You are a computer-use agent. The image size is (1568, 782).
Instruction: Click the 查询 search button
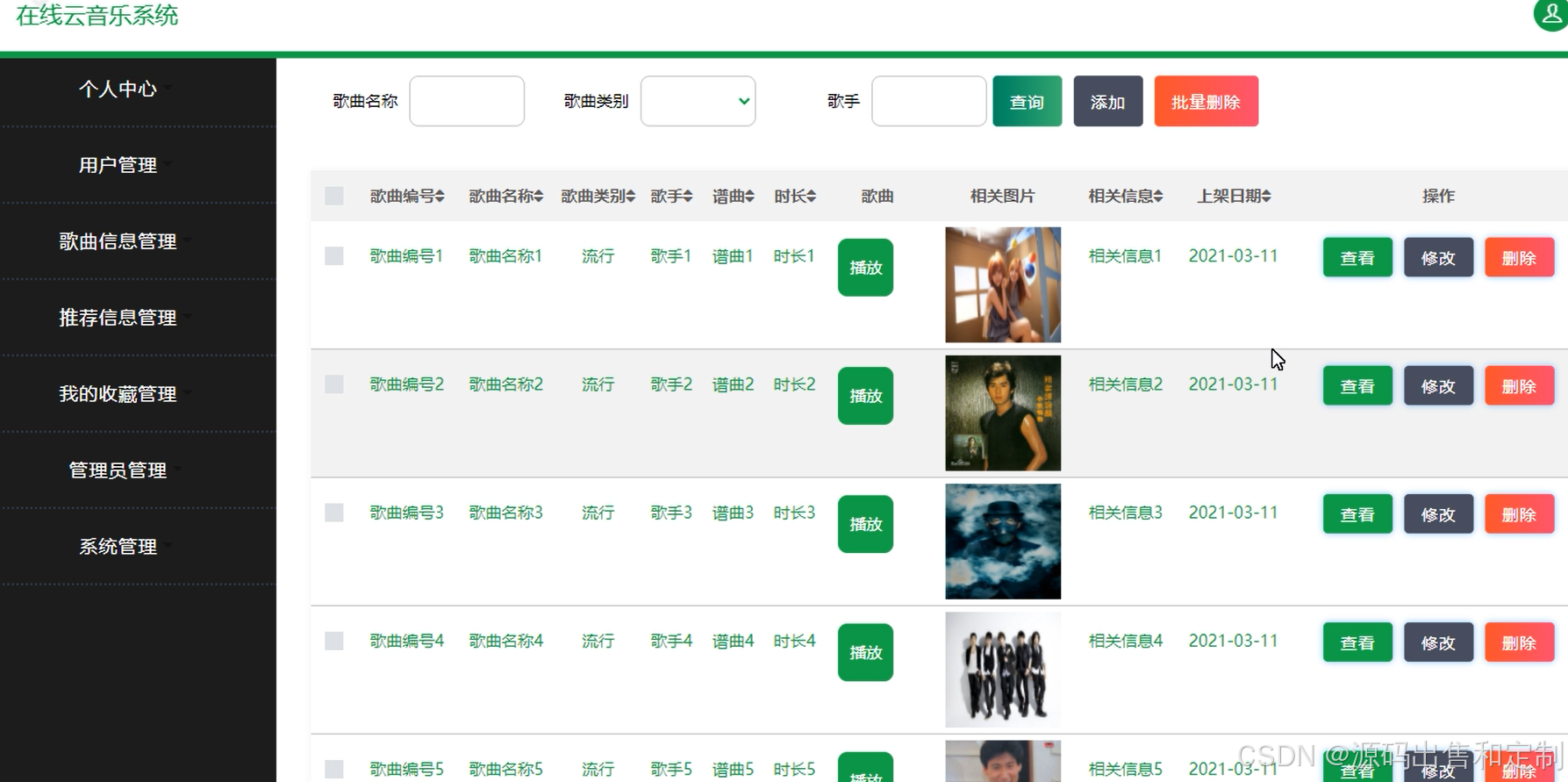coord(1027,101)
